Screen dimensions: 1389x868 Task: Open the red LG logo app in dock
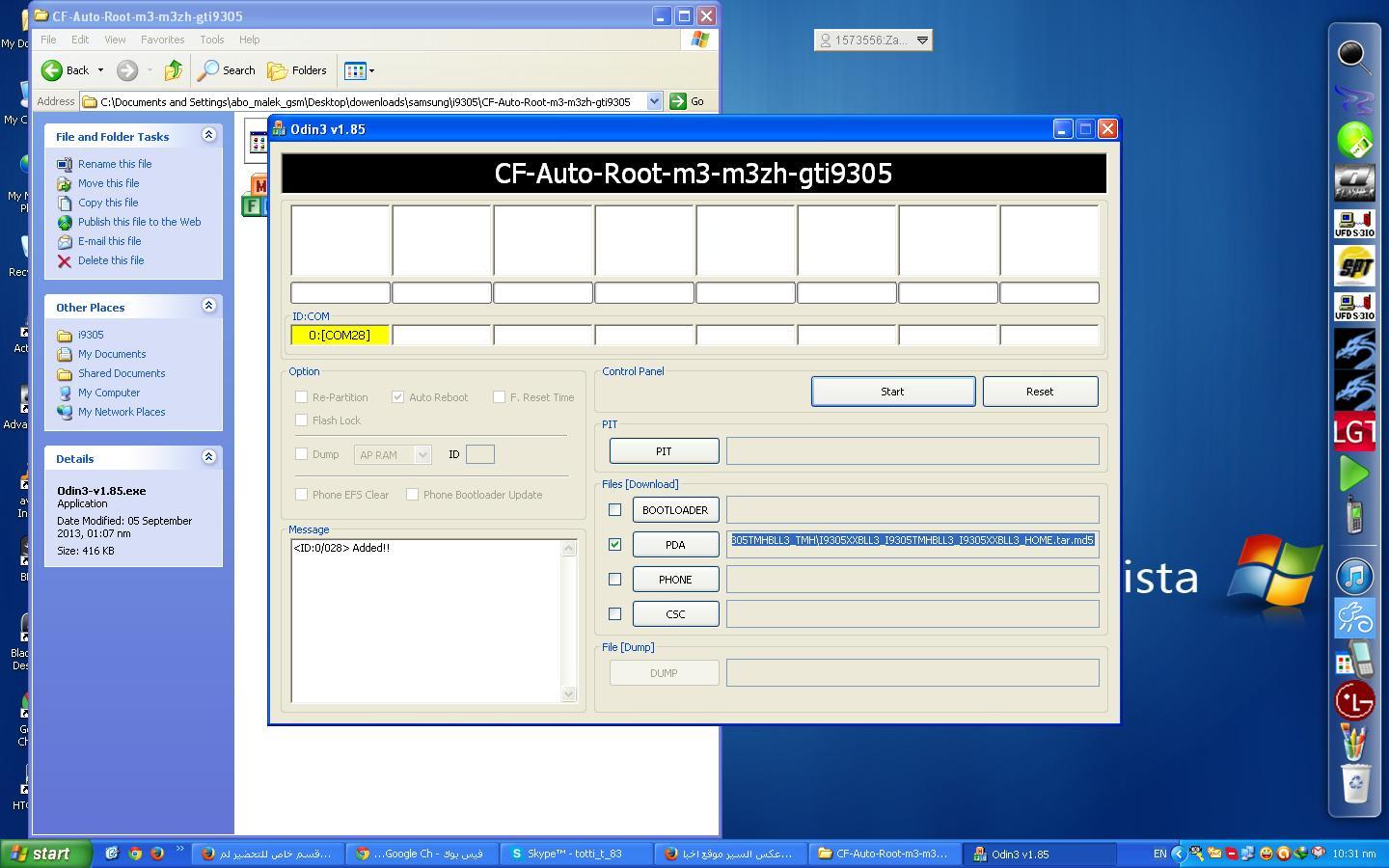[1354, 701]
